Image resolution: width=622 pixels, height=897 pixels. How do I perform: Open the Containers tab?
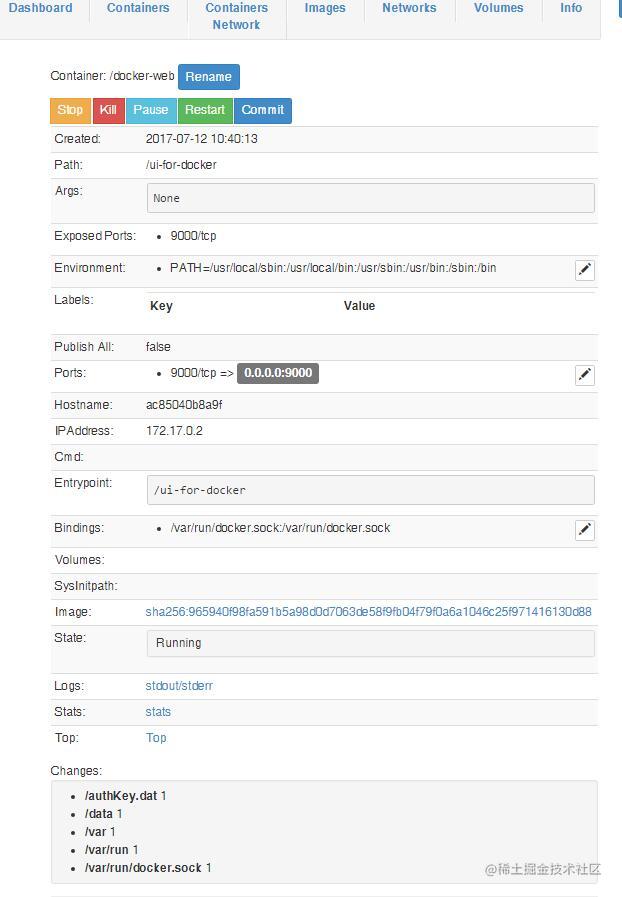[137, 8]
